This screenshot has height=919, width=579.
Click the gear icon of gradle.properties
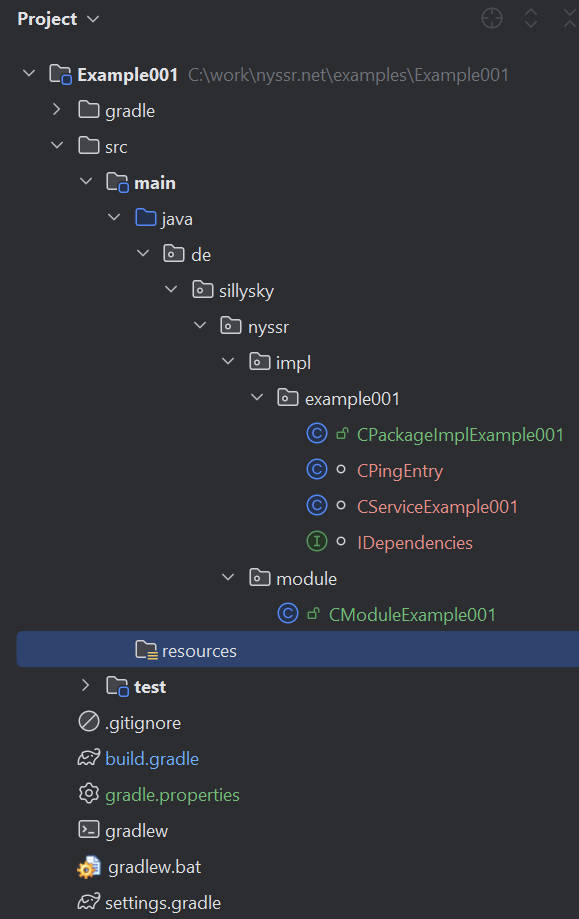88,794
